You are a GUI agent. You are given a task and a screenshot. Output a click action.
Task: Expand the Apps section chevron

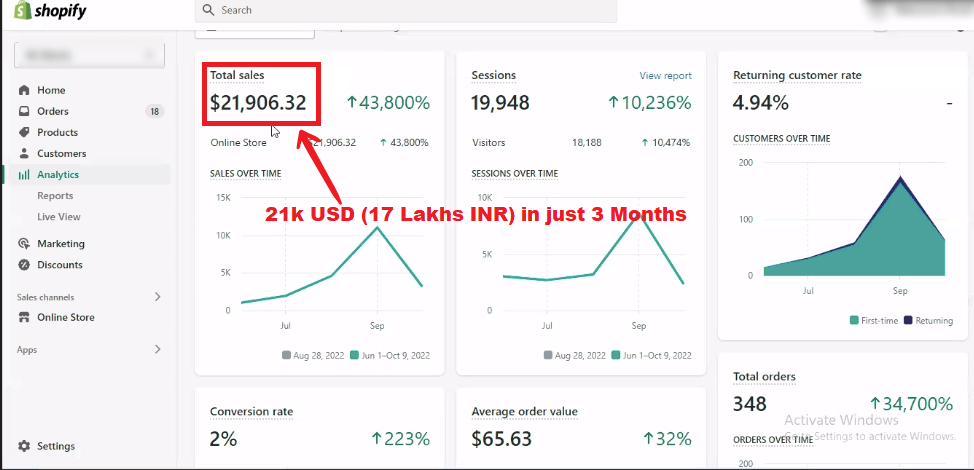(x=157, y=349)
